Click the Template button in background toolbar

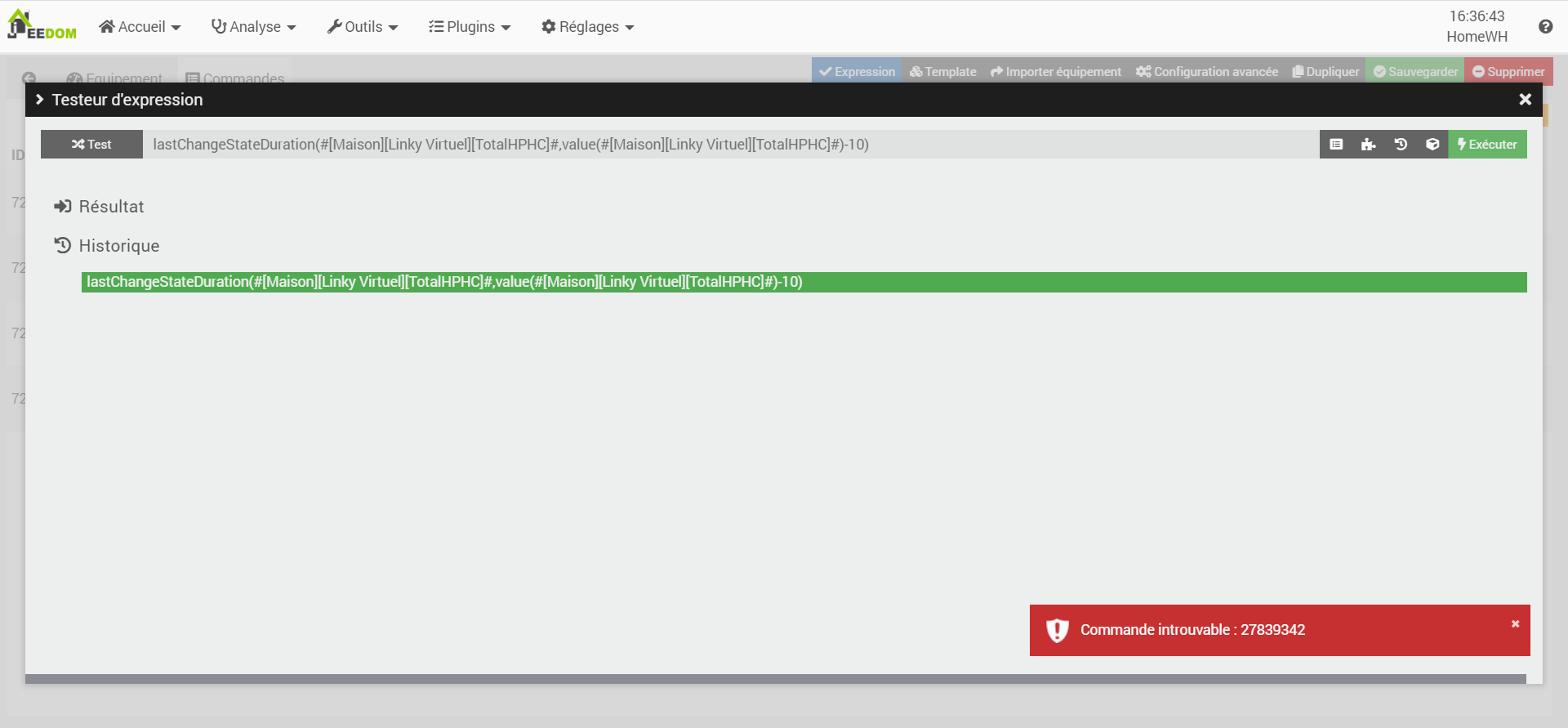click(x=943, y=72)
